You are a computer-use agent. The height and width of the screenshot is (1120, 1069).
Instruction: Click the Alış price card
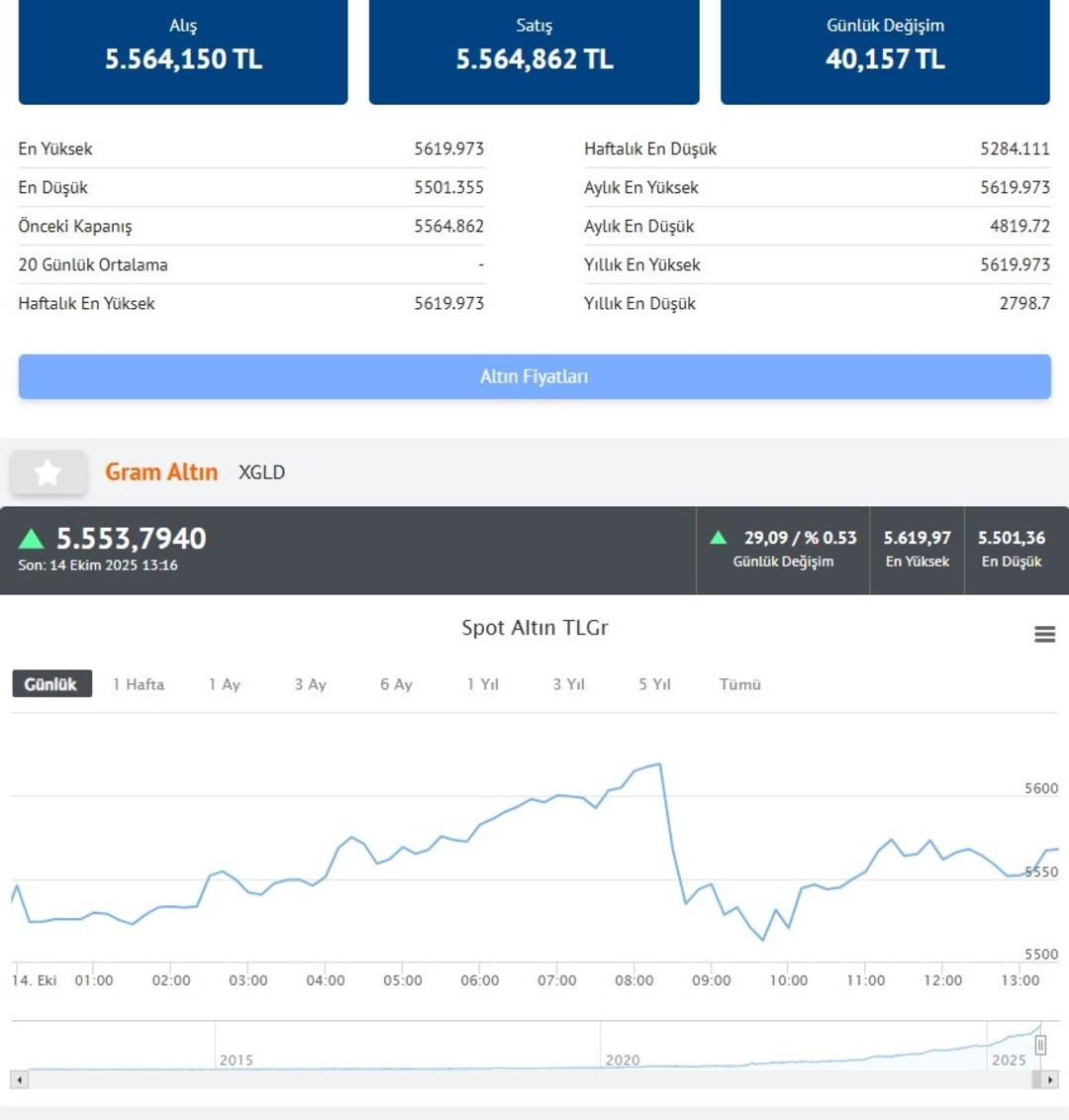tap(183, 50)
